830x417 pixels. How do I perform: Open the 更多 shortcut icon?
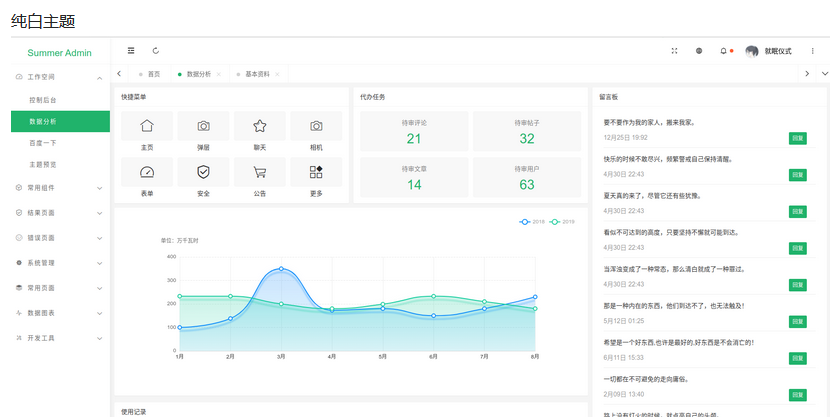tap(316, 172)
